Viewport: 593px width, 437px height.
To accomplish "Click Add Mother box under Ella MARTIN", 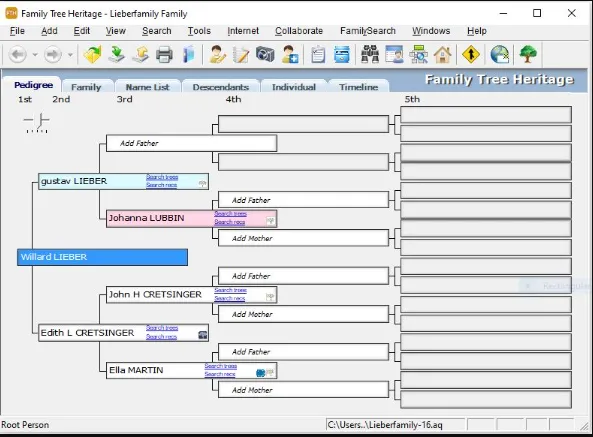I will (303, 390).
